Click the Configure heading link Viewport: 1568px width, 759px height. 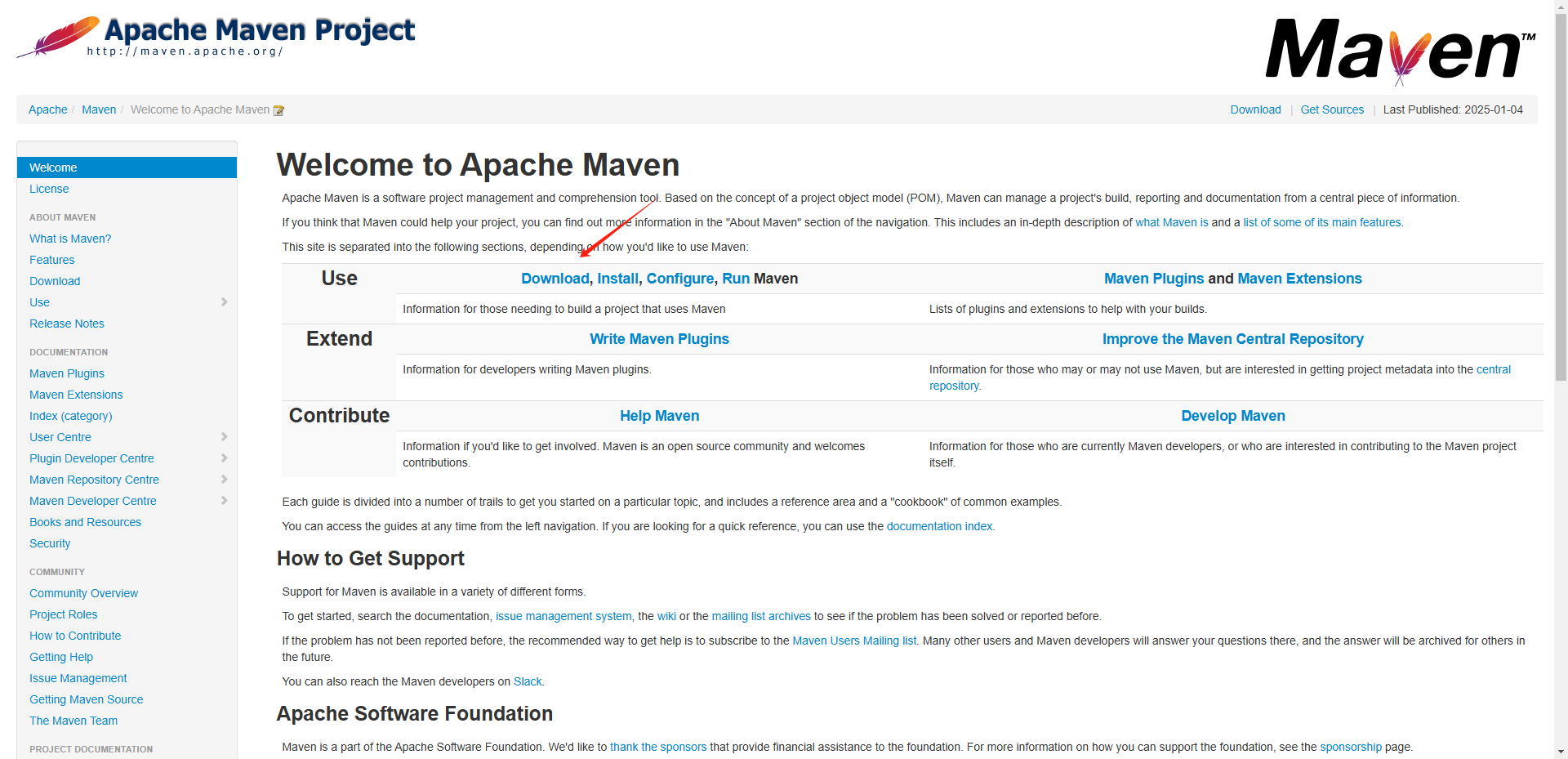(680, 279)
